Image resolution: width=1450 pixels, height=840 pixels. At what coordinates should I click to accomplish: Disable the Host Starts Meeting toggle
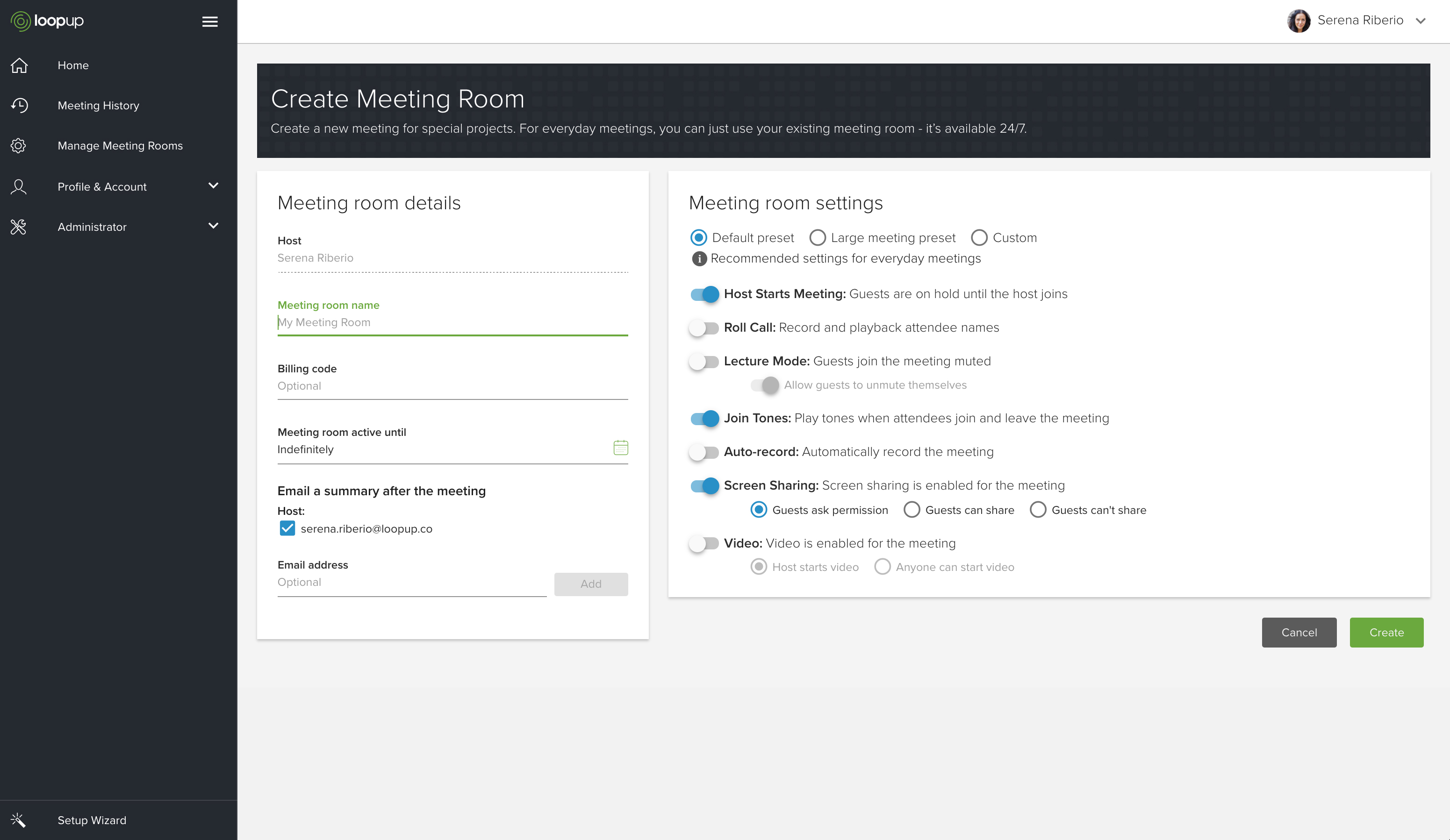coord(704,294)
